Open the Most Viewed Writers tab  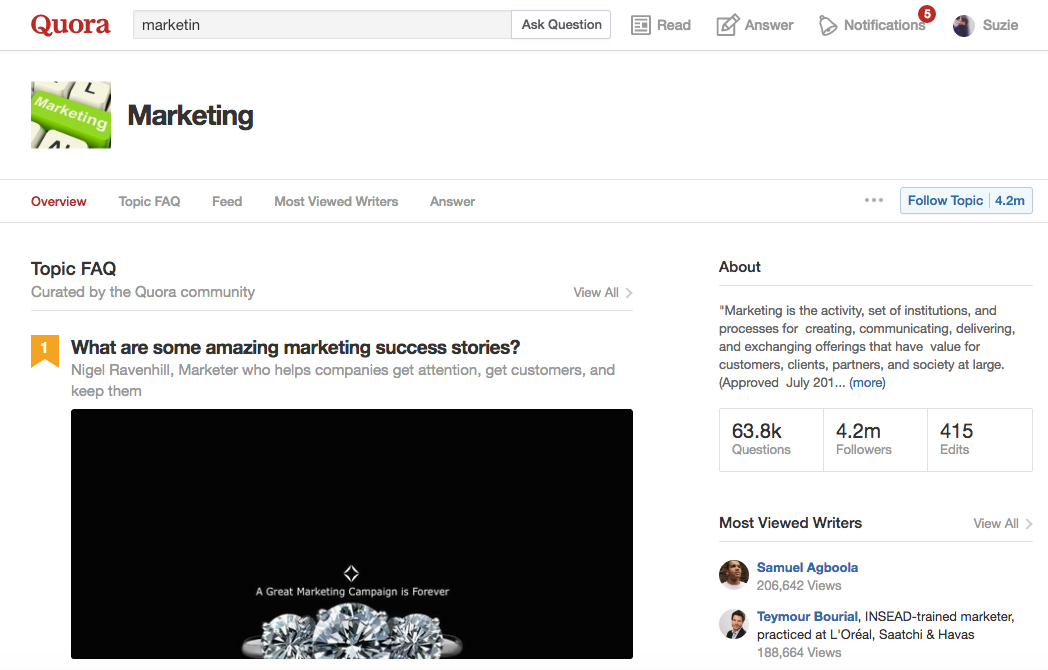tap(336, 201)
